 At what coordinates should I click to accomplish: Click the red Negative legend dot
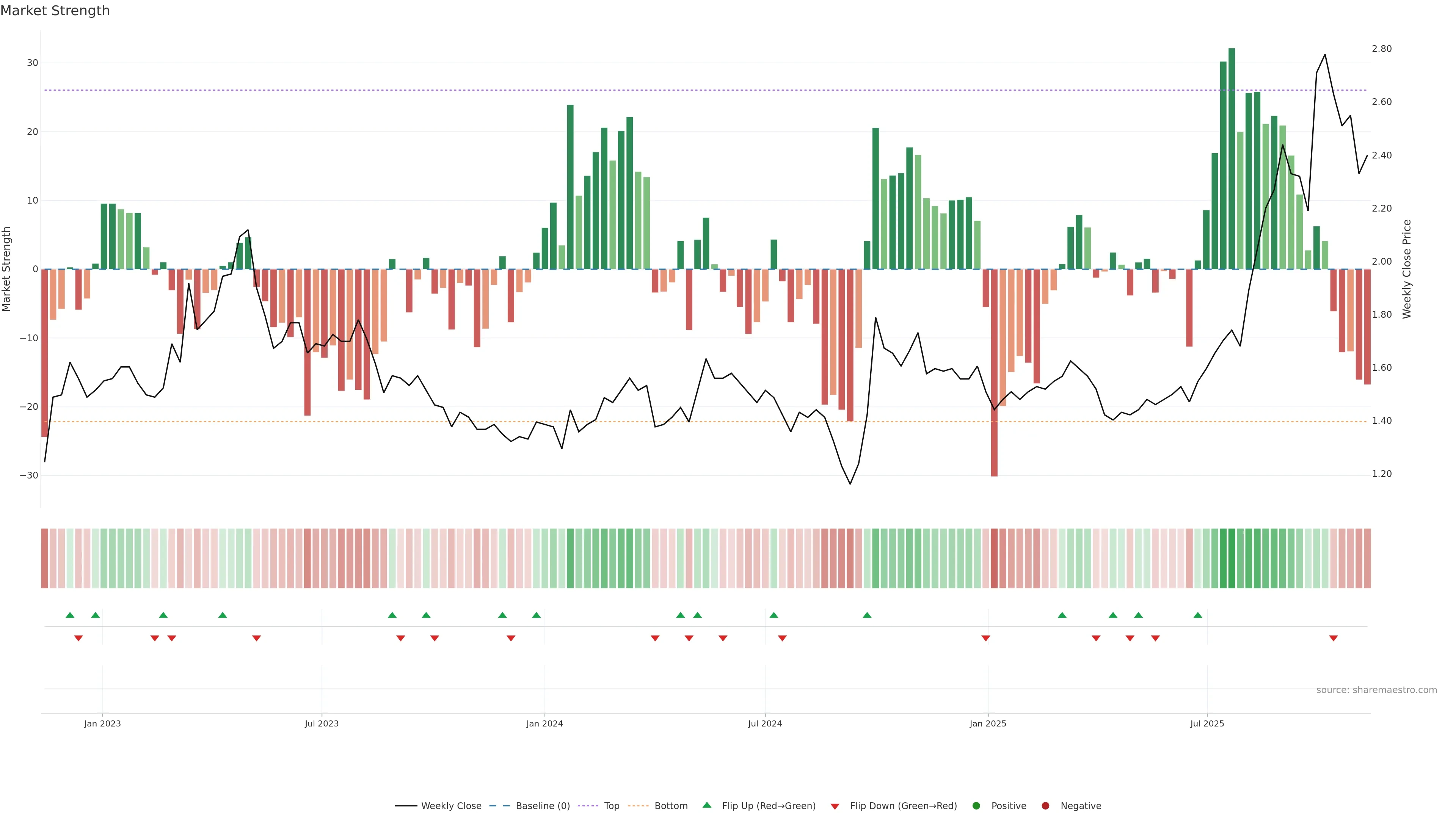point(1045,806)
